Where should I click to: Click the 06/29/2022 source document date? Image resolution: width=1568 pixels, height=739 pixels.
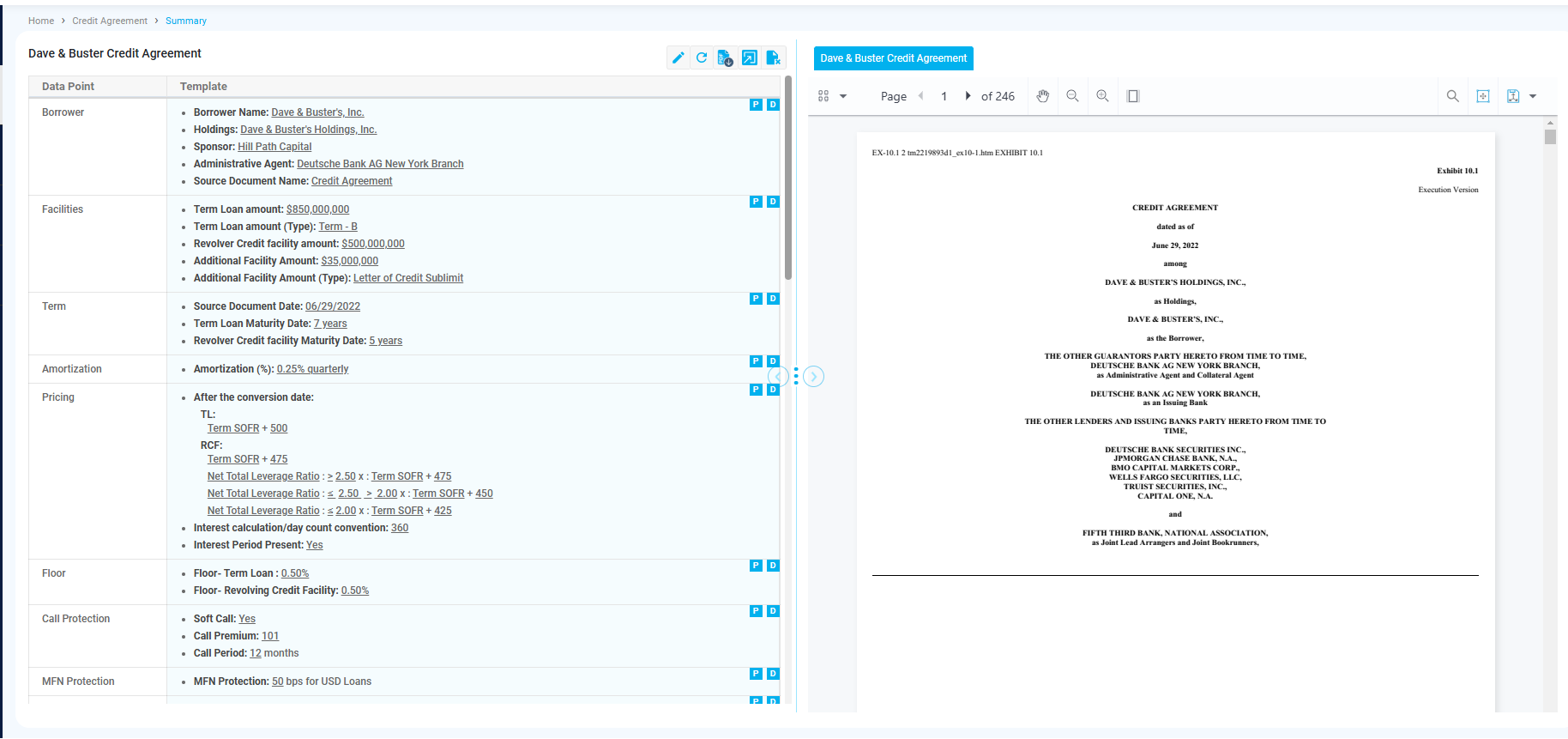pyautogui.click(x=333, y=306)
